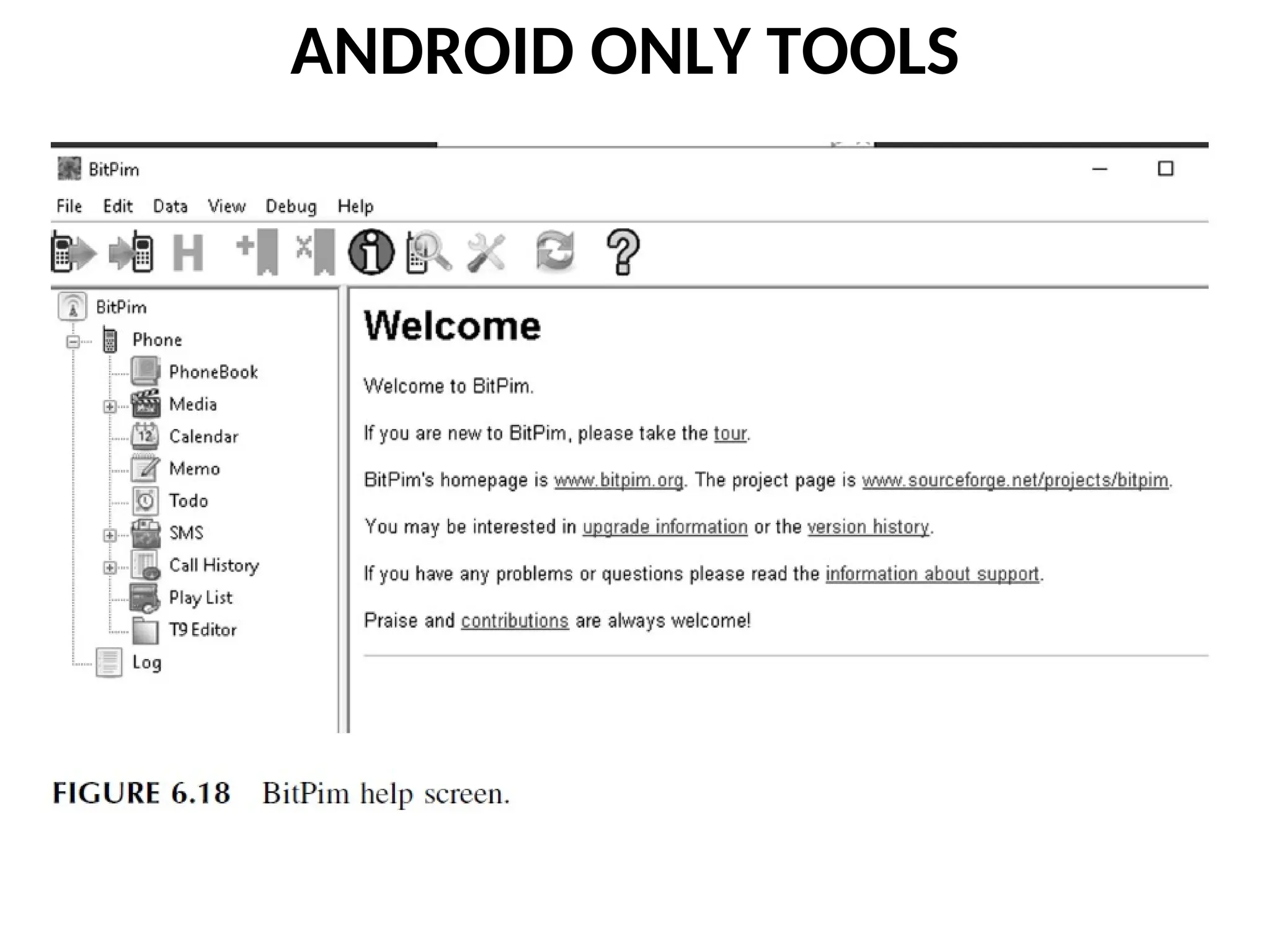The height and width of the screenshot is (952, 1270).
Task: Open the Edit menu
Action: click(x=118, y=206)
